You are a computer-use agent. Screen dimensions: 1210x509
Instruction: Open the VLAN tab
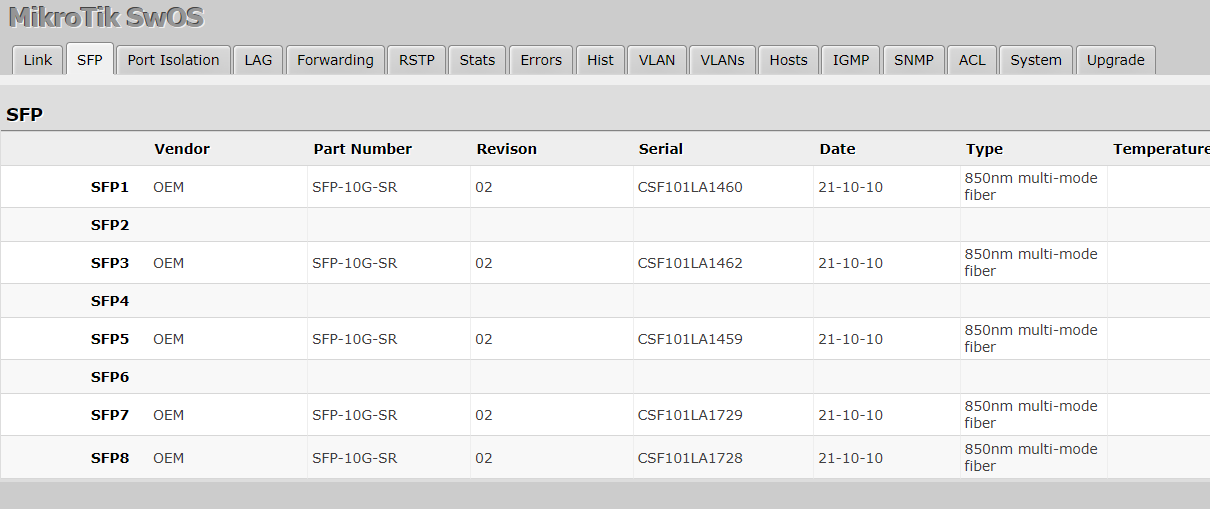(x=657, y=60)
